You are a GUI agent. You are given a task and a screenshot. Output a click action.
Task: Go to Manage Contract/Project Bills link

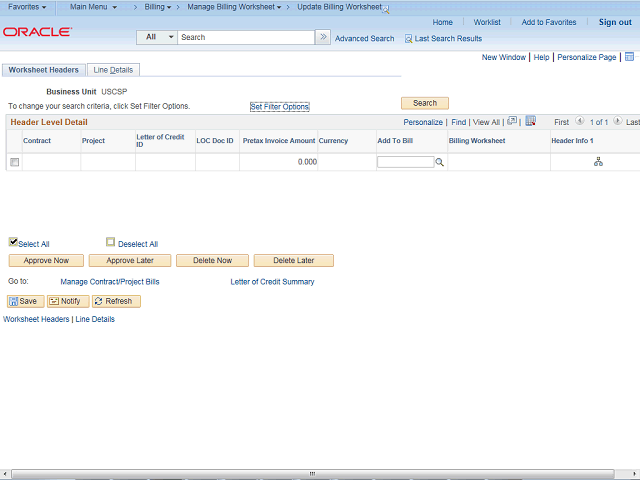click(110, 282)
